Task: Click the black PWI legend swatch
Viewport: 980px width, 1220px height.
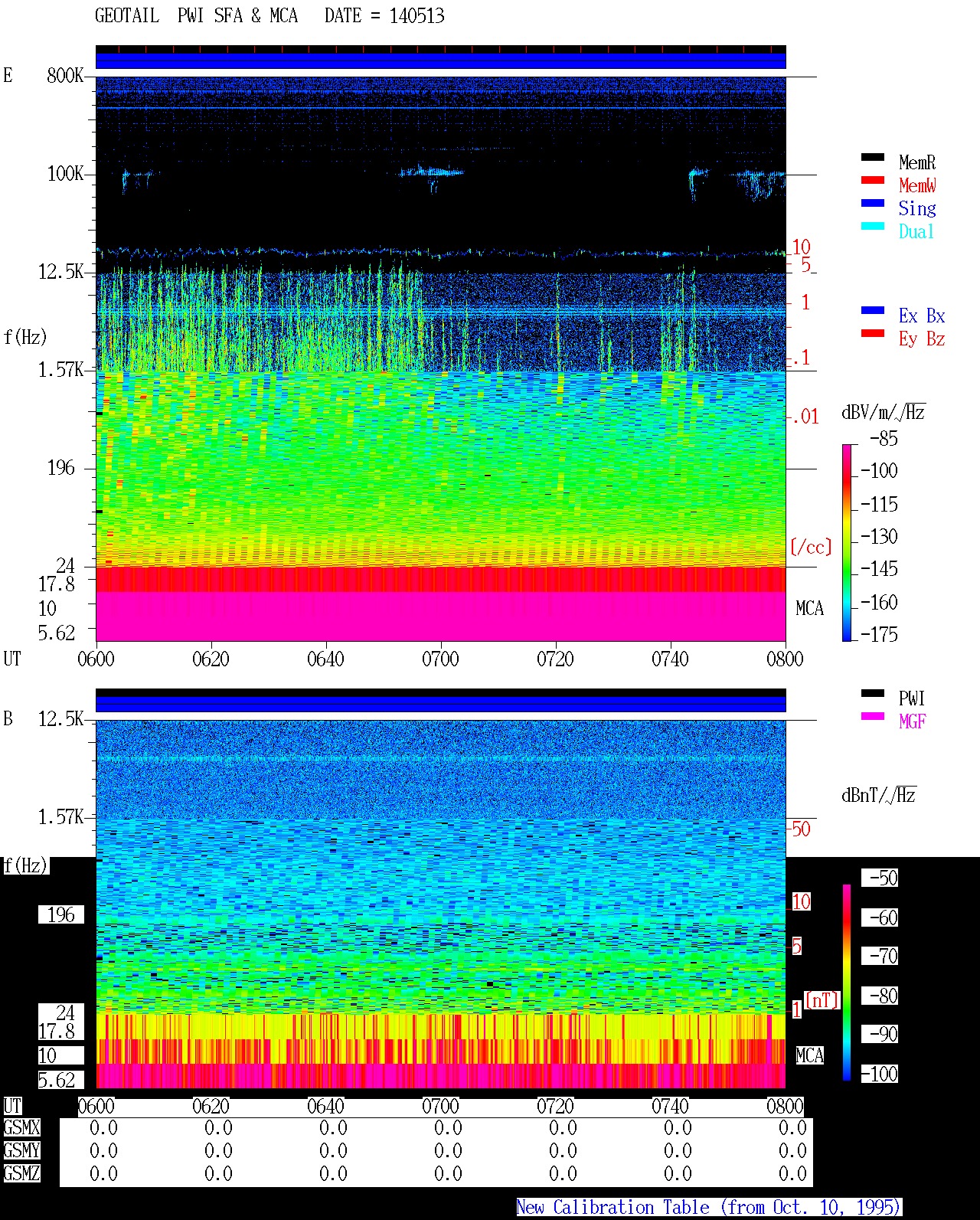Action: point(873,694)
